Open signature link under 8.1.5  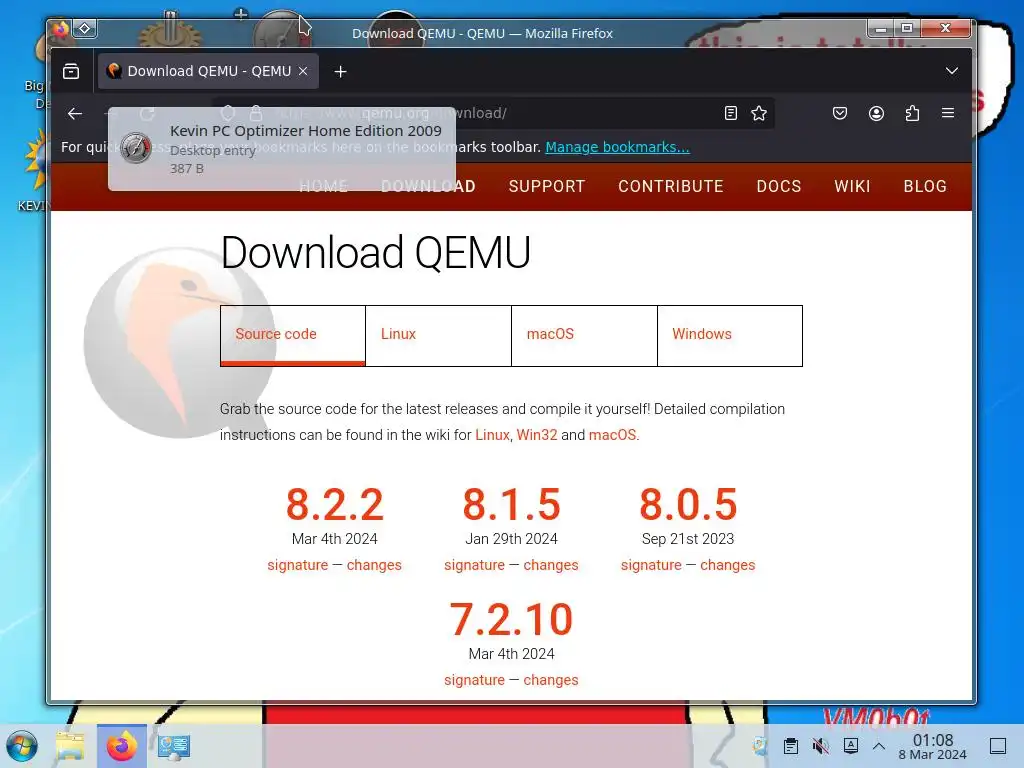(474, 565)
